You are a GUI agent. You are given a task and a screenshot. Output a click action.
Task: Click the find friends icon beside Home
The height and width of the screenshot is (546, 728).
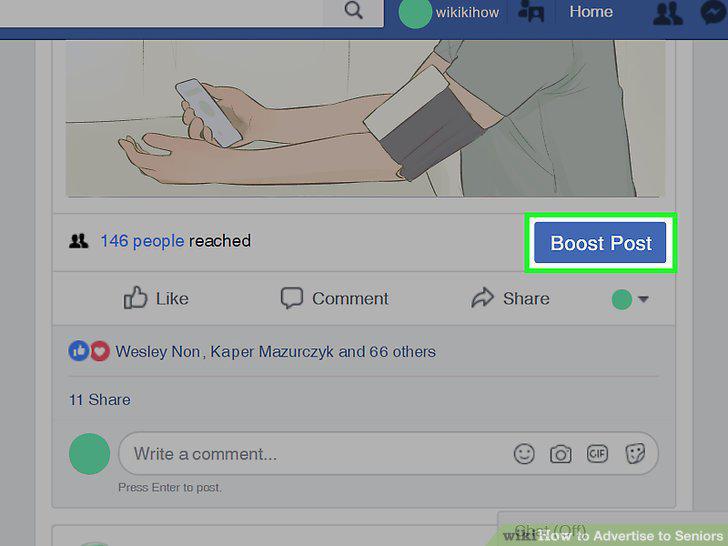531,11
